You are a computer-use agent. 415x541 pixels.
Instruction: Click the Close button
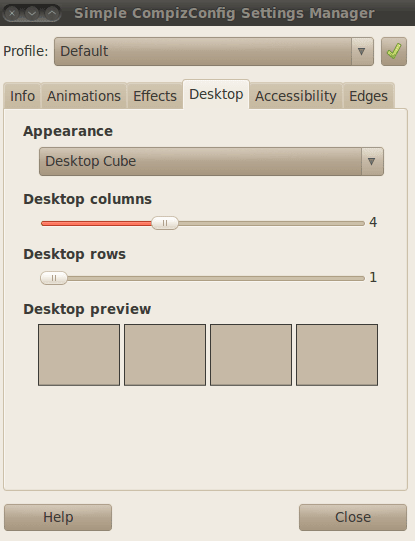coord(353,517)
